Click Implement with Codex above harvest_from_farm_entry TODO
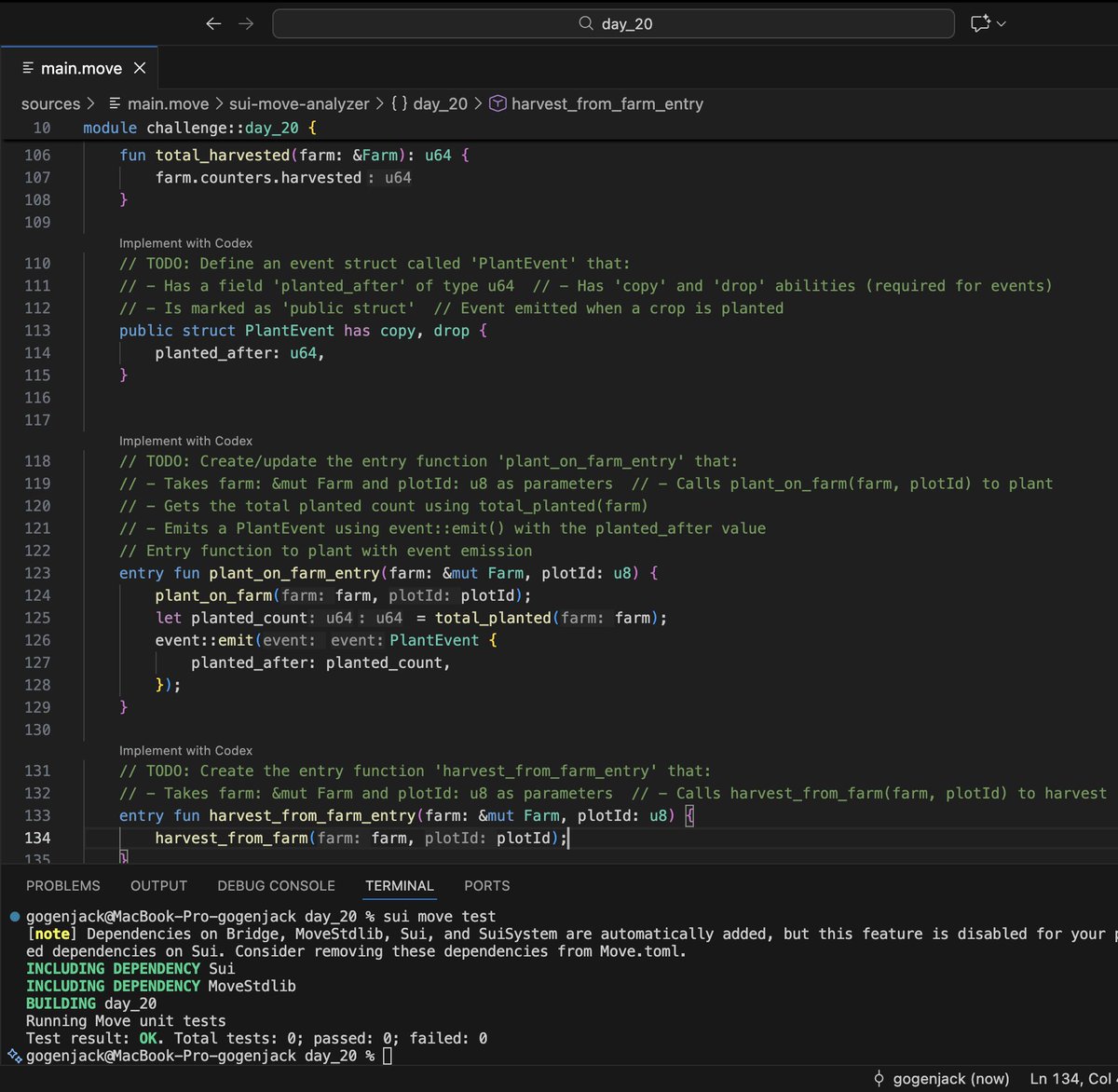 pos(185,750)
